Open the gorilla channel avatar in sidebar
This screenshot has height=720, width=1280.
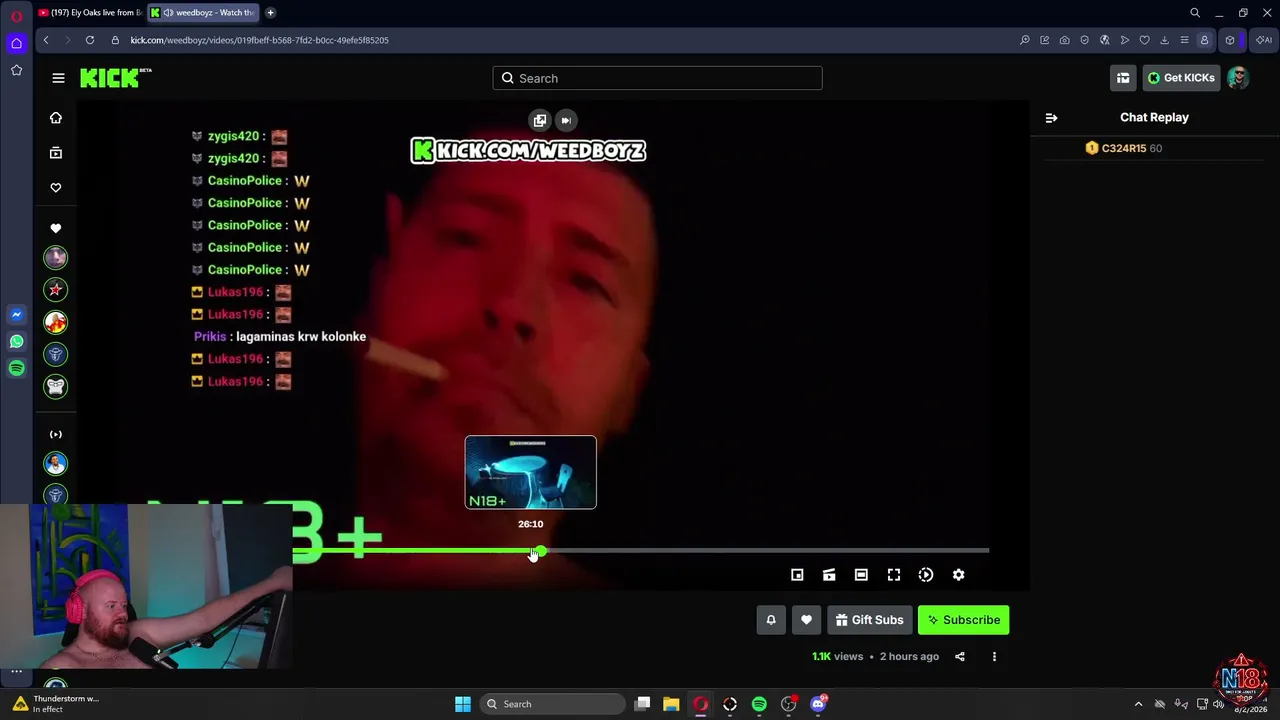click(56, 386)
